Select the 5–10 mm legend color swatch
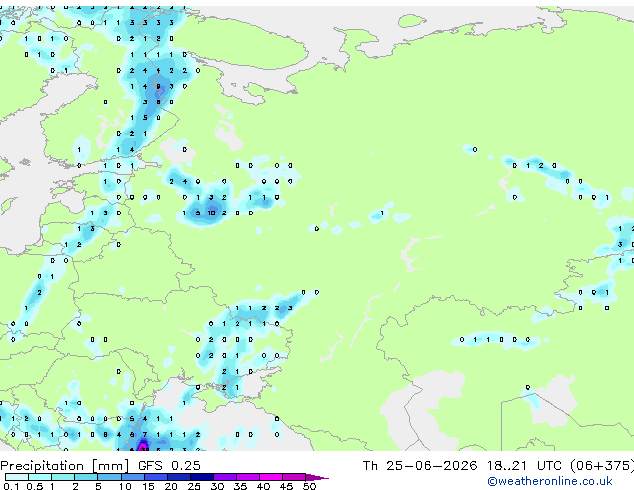The height and width of the screenshot is (490, 634). 109,477
